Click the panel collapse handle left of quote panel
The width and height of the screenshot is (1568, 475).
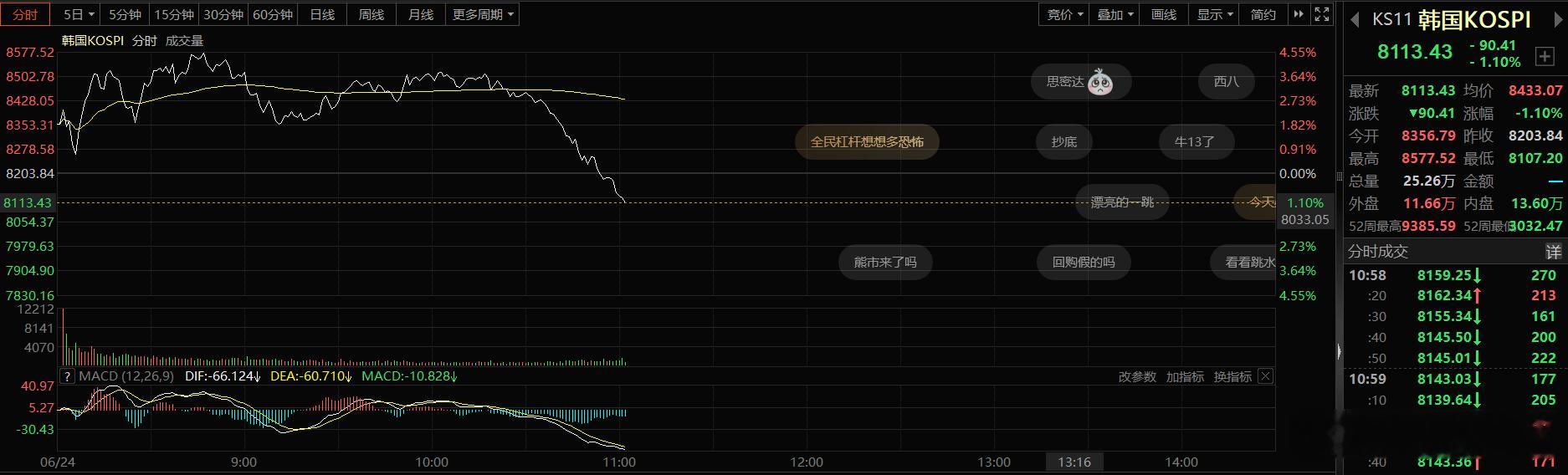click(x=1339, y=353)
